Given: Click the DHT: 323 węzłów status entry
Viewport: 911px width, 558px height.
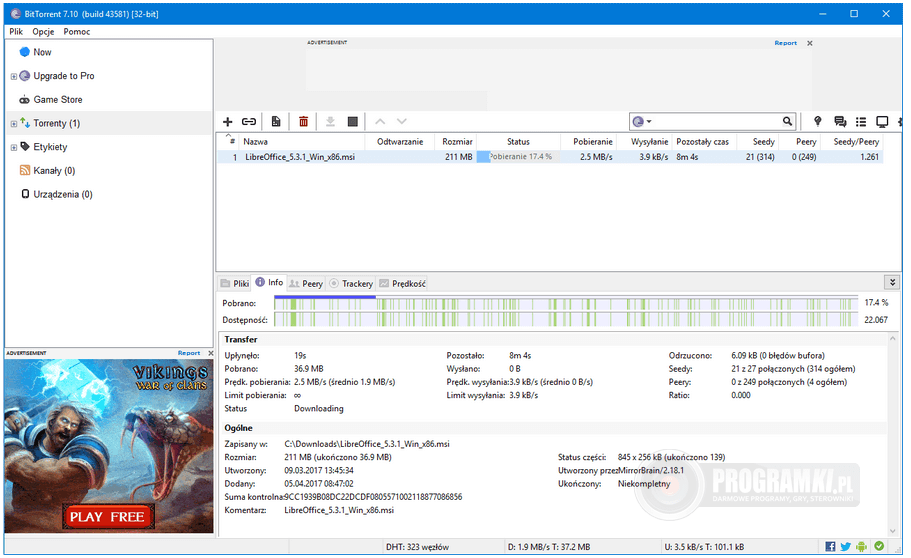Looking at the screenshot, I should click(417, 547).
